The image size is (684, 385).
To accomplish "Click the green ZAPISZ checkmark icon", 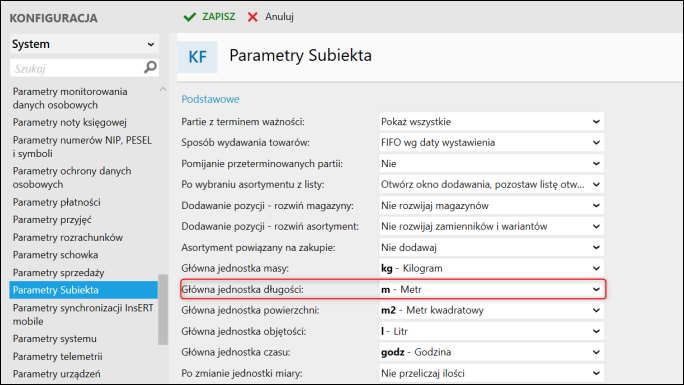I will click(x=190, y=17).
